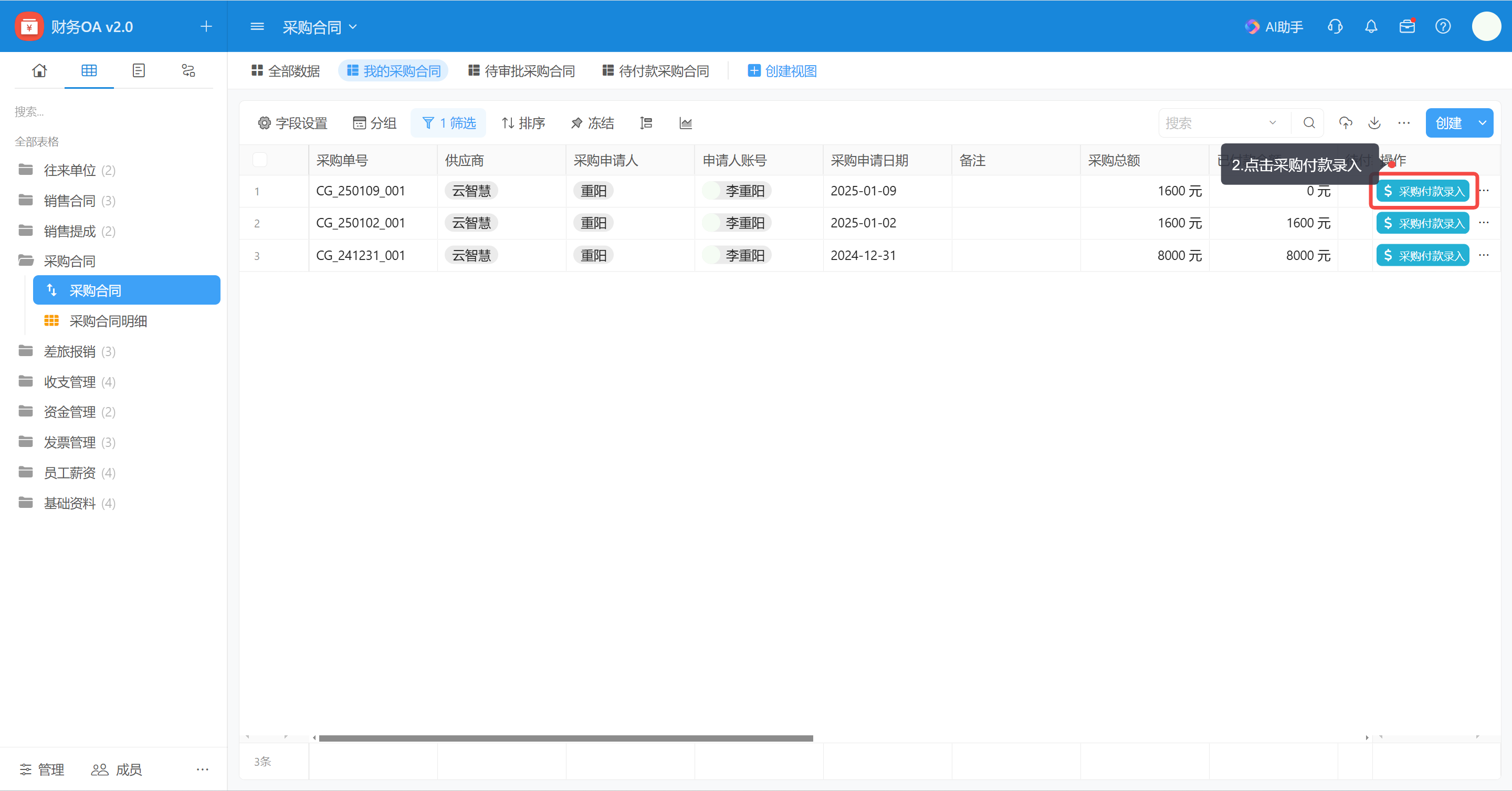Select the table grid icon tab in sidebar

tap(89, 70)
